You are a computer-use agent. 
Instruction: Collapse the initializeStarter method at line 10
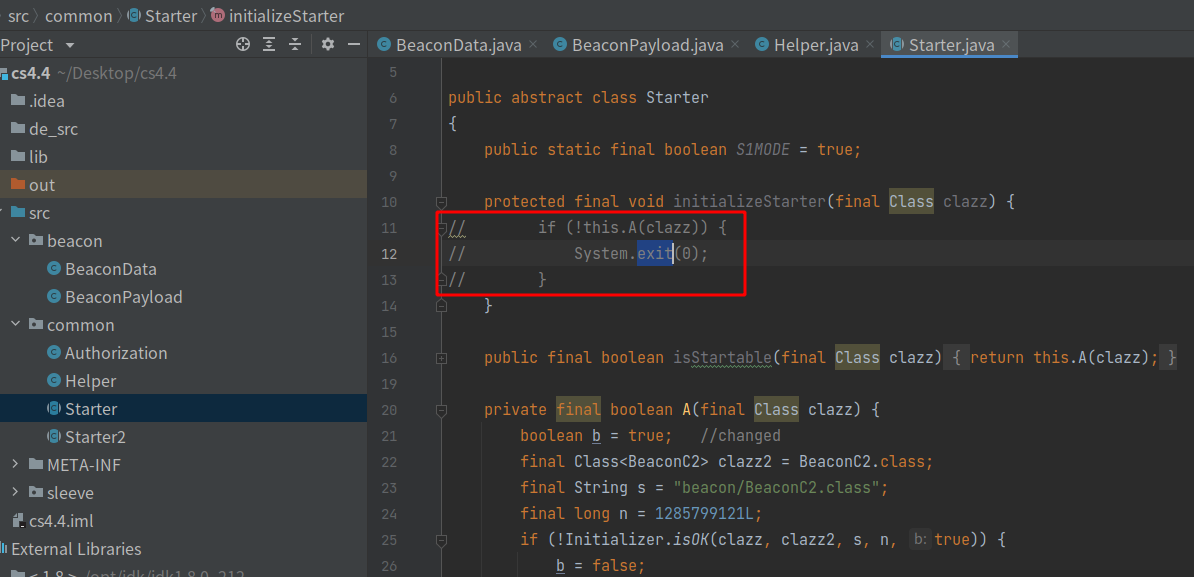(441, 202)
